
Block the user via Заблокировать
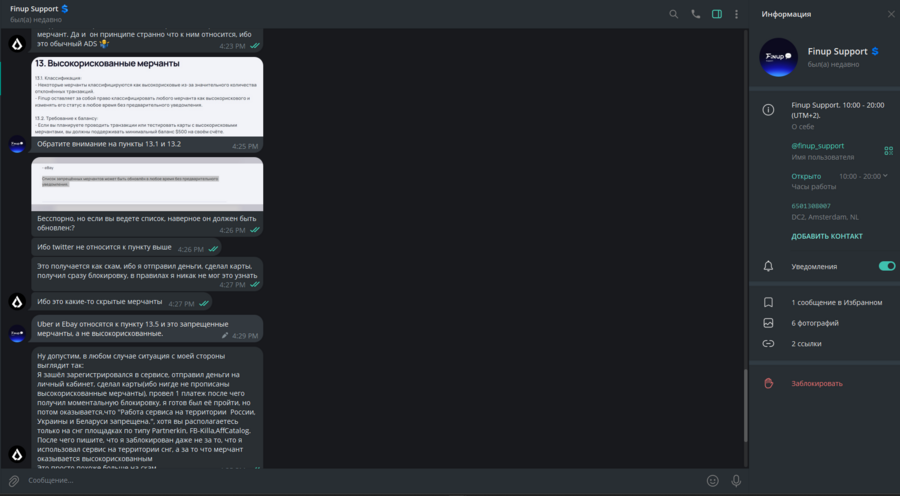pos(816,383)
